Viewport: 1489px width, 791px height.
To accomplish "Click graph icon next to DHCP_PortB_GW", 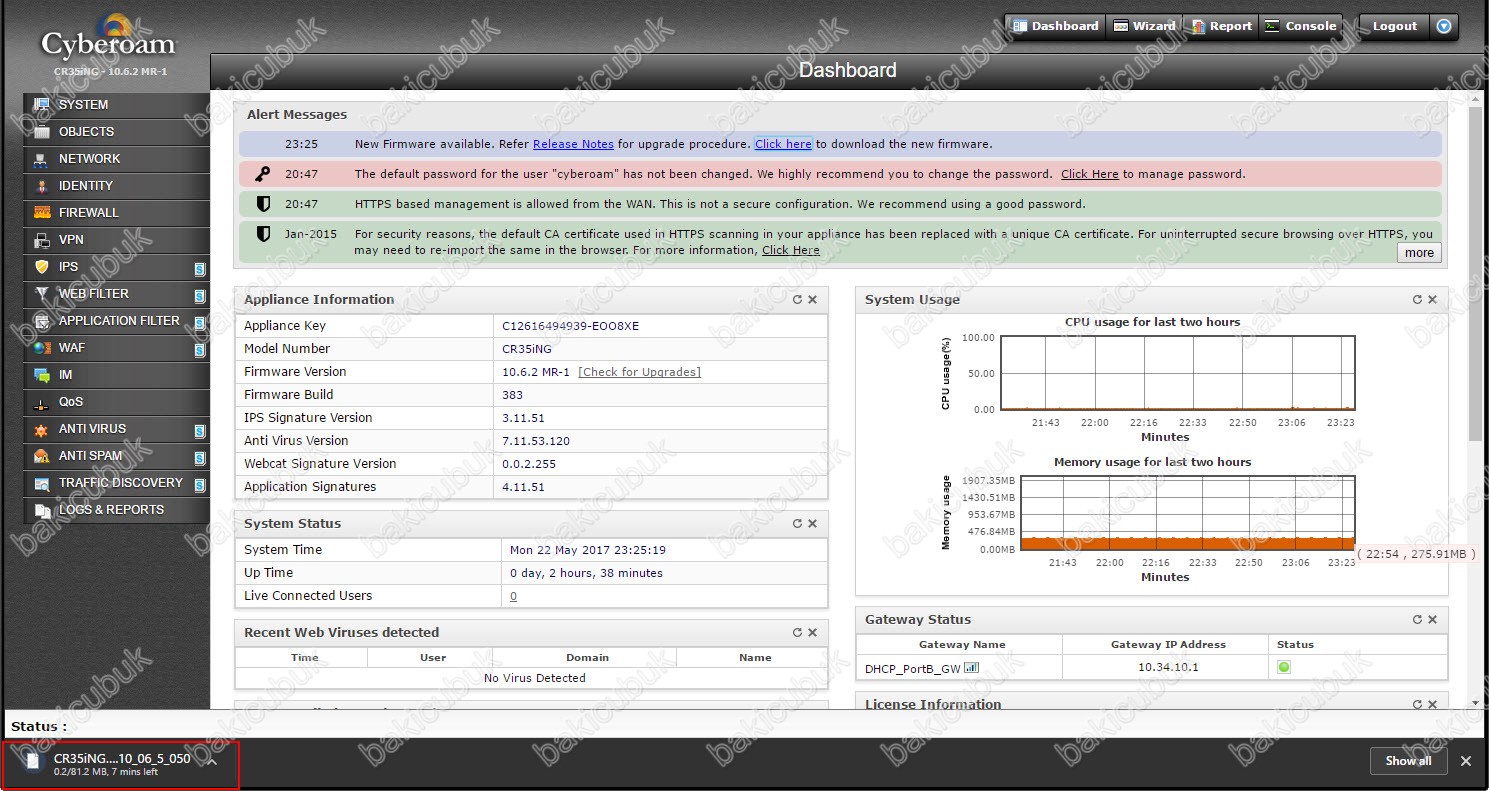I will click(x=971, y=667).
